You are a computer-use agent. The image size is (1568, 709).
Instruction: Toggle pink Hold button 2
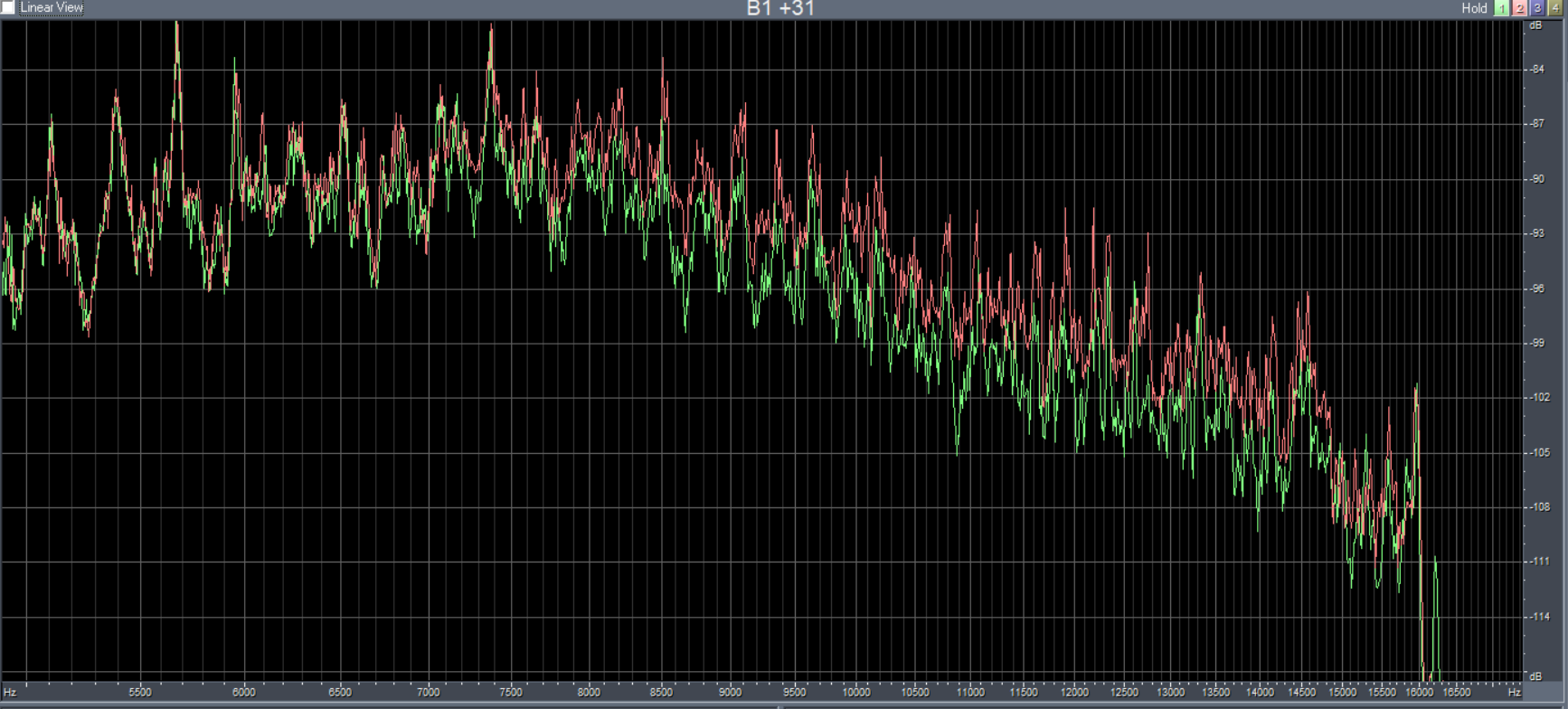1520,8
